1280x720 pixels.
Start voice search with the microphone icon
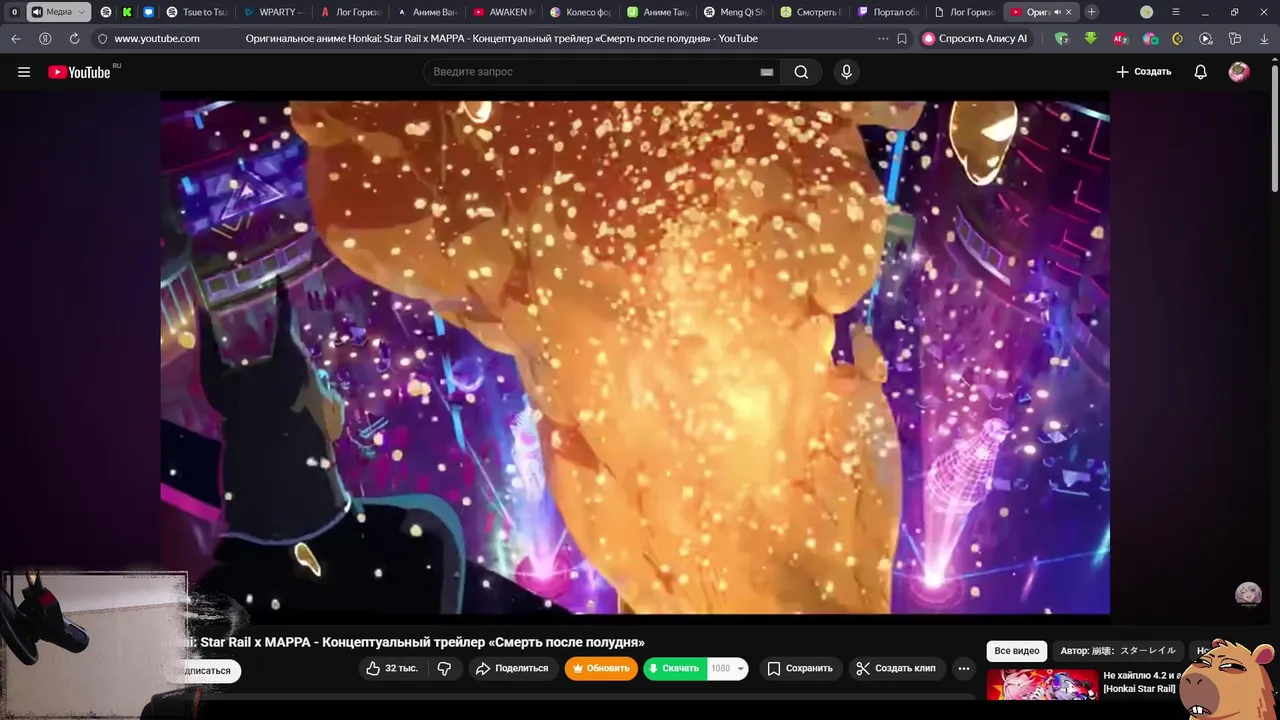click(x=846, y=72)
